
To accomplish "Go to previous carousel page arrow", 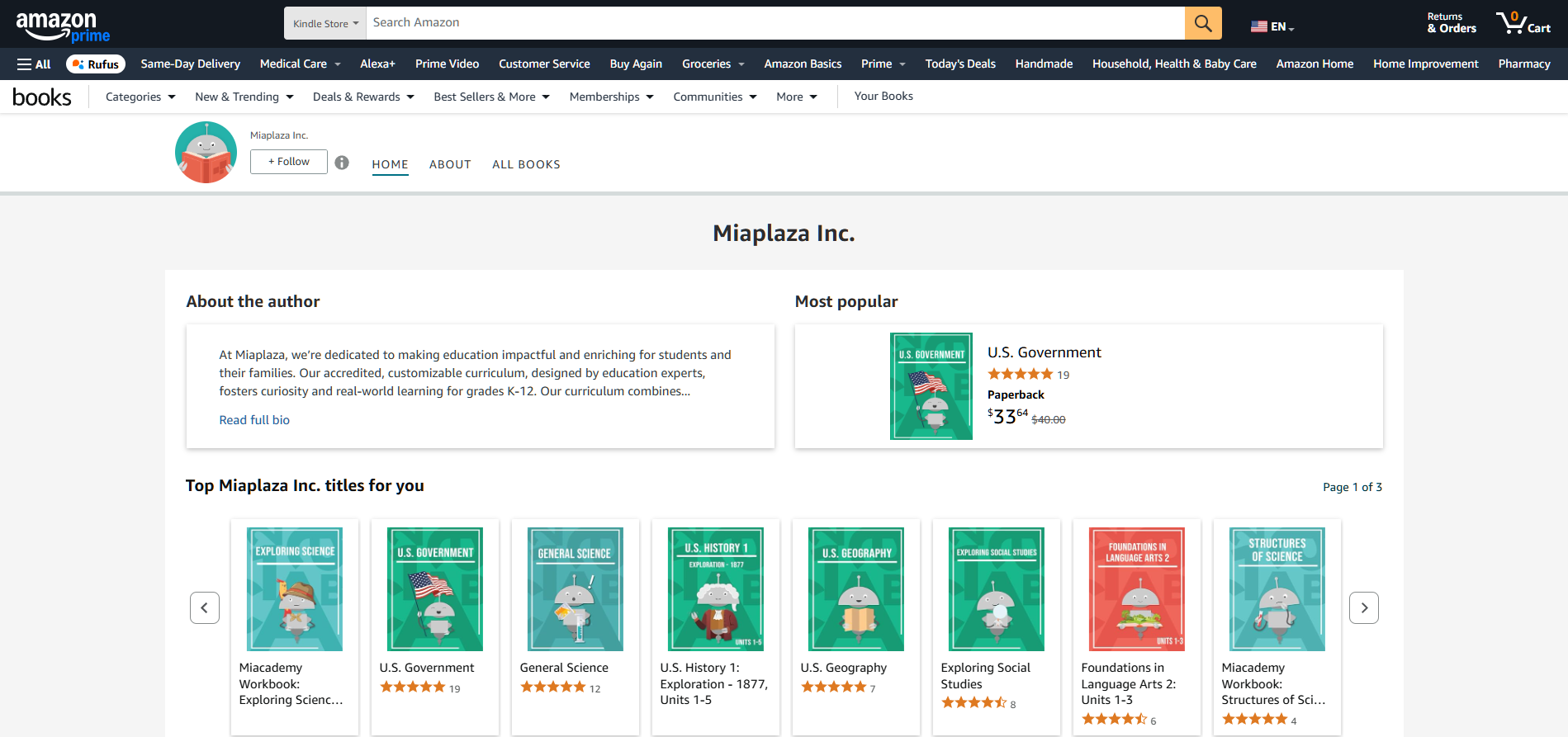I will [205, 607].
